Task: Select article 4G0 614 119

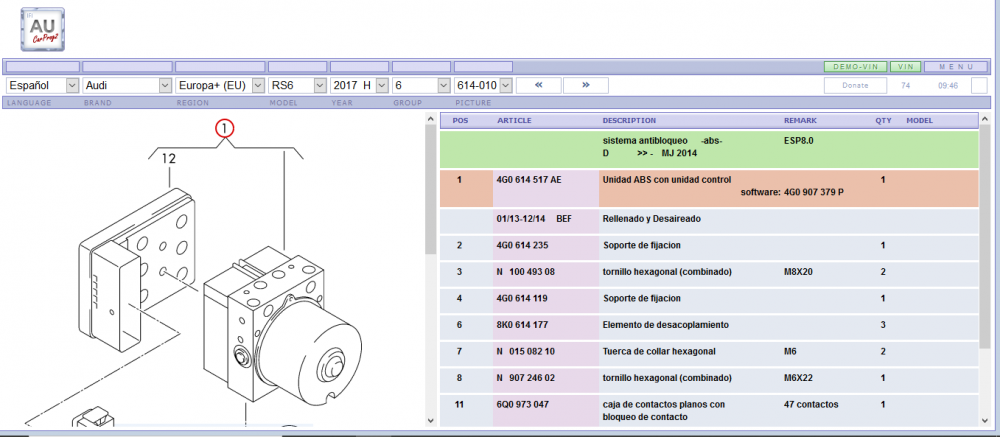Action: click(x=522, y=298)
